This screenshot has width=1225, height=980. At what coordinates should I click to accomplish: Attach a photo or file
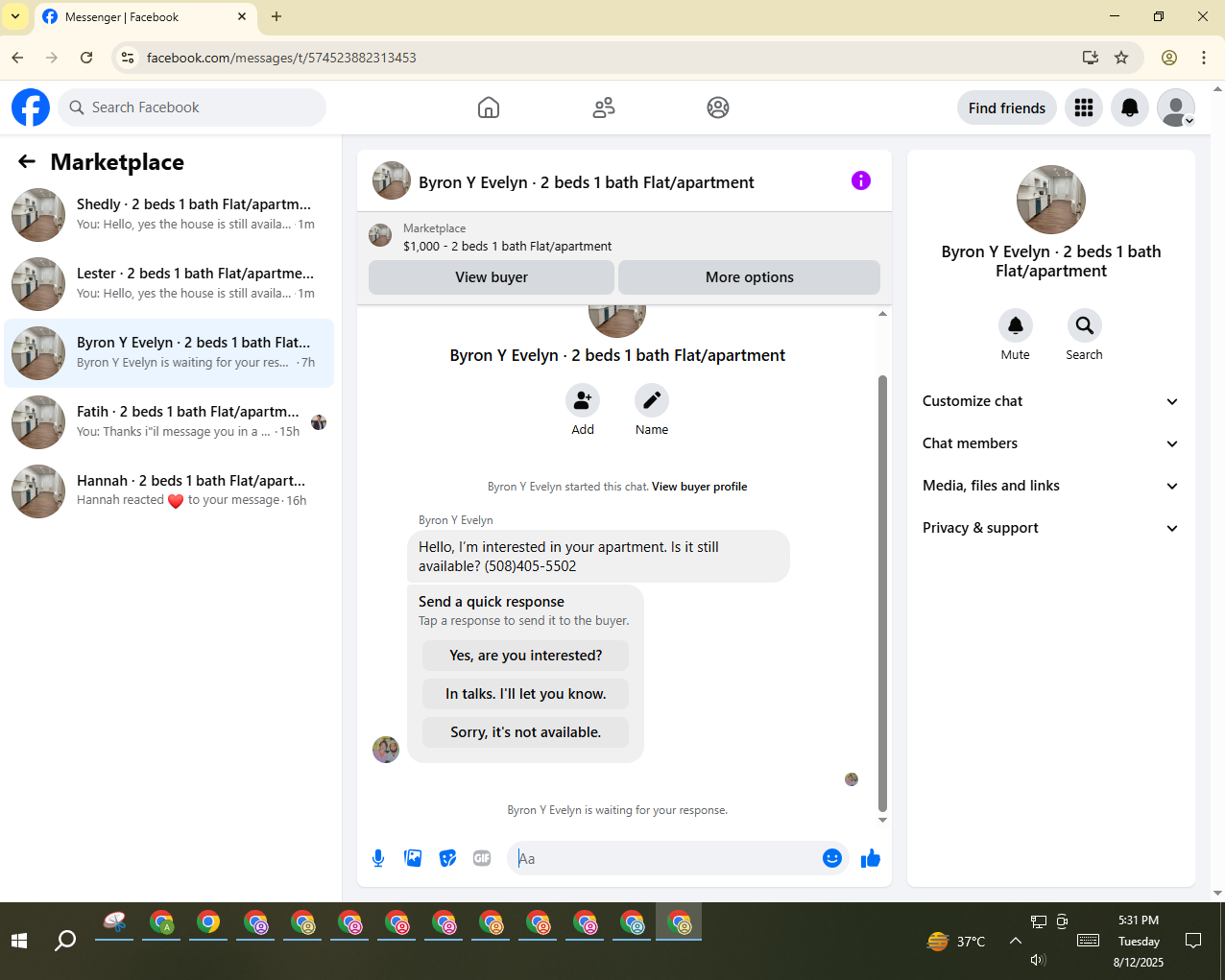pos(413,858)
